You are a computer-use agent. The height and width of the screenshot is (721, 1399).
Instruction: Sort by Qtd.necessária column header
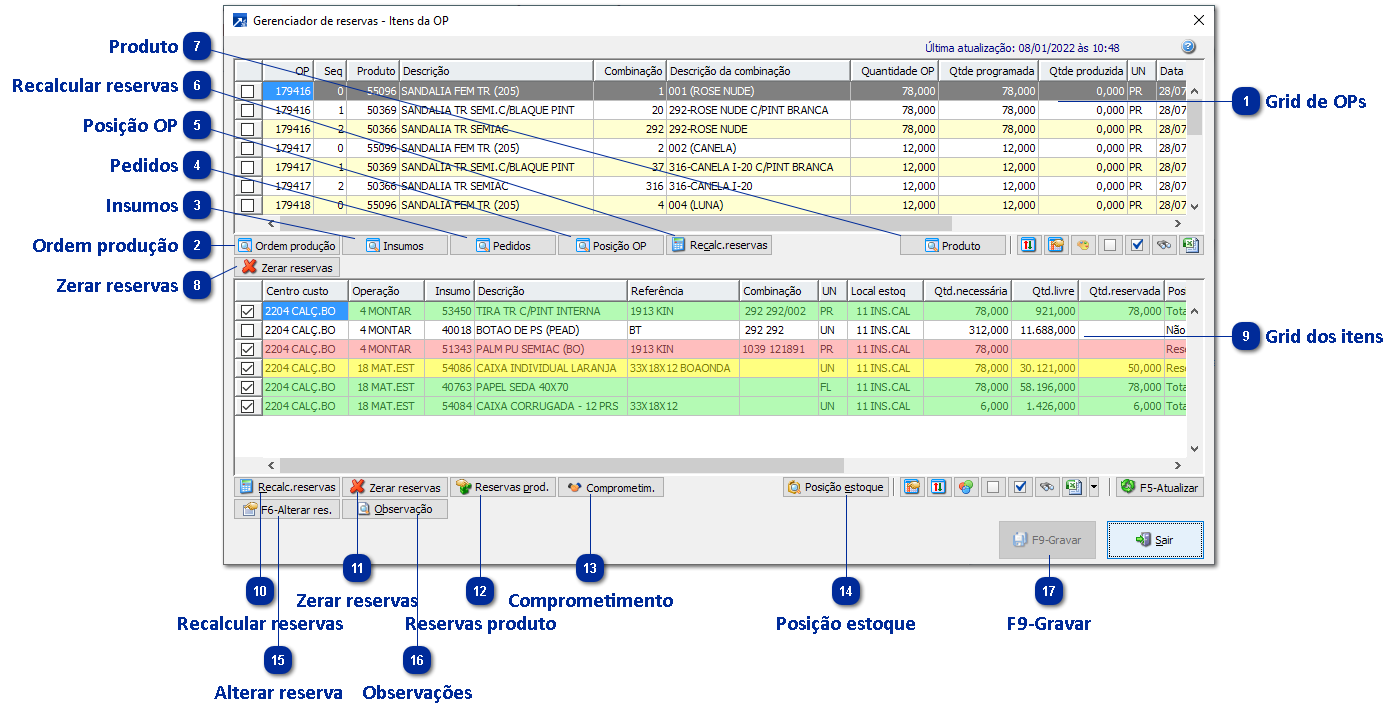click(966, 291)
